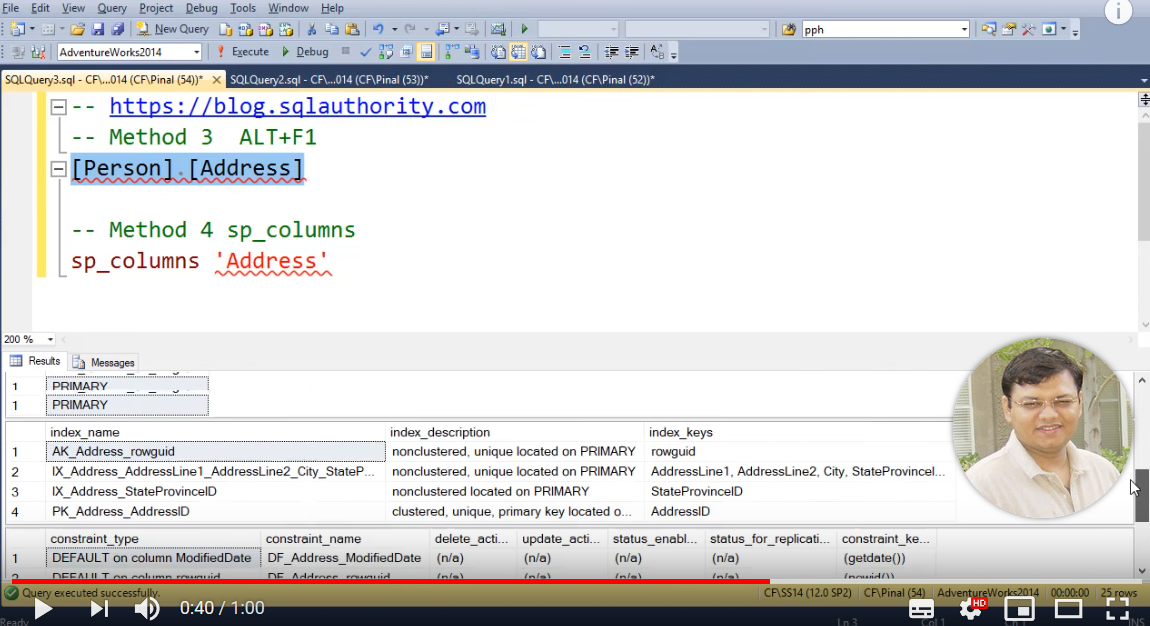
Task: Open the Query menu
Action: tap(111, 8)
